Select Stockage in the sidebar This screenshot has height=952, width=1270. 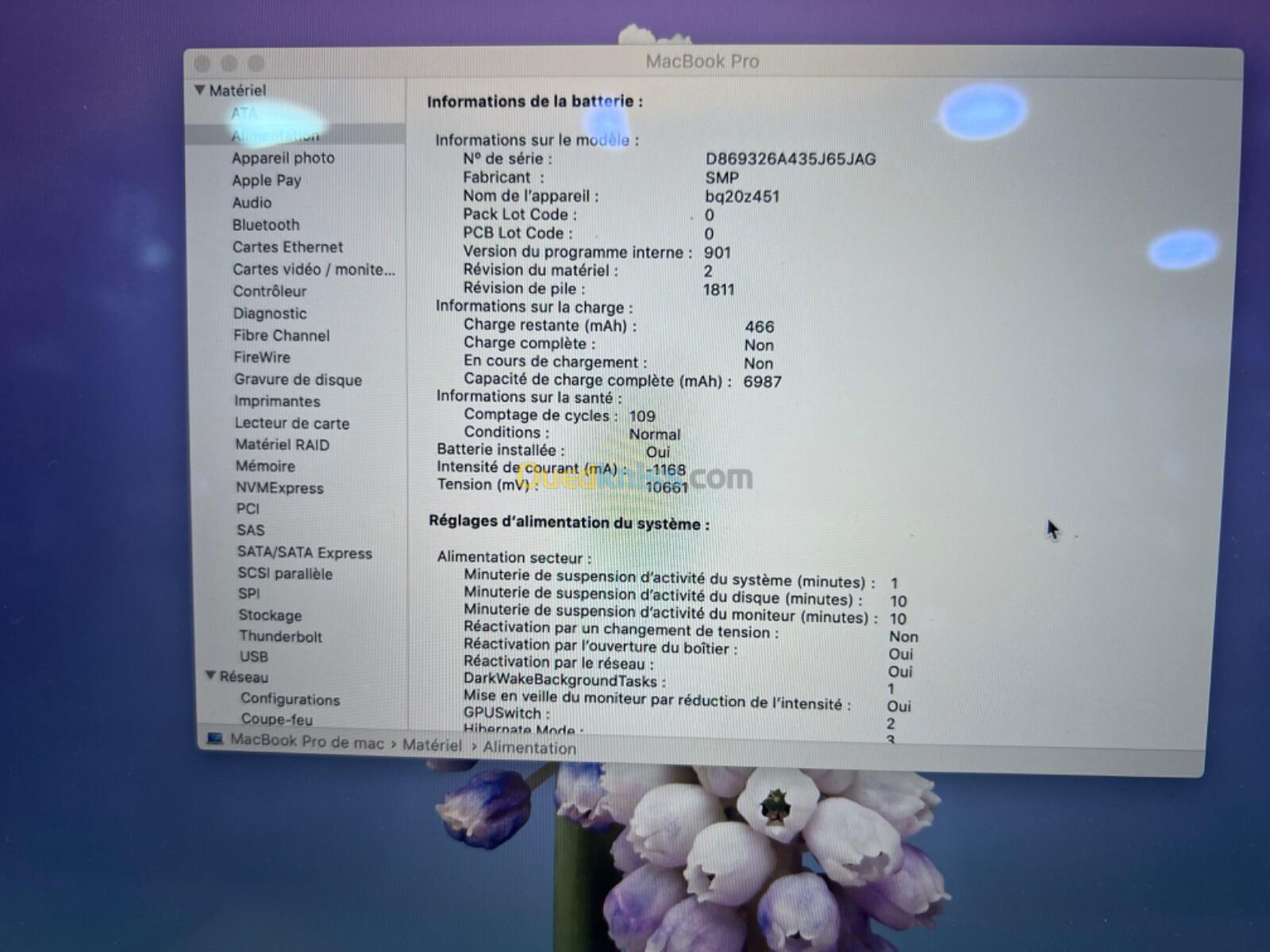[x=270, y=615]
